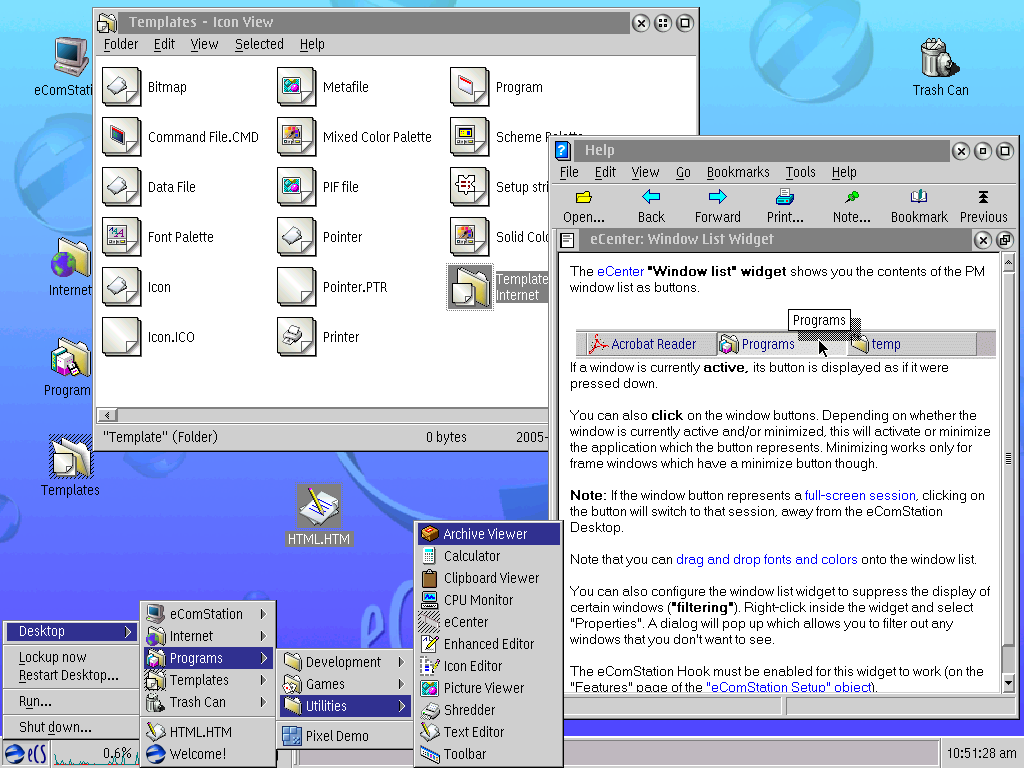Image resolution: width=1024 pixels, height=768 pixels.
Task: Select the Metafile template icon
Action: click(296, 87)
